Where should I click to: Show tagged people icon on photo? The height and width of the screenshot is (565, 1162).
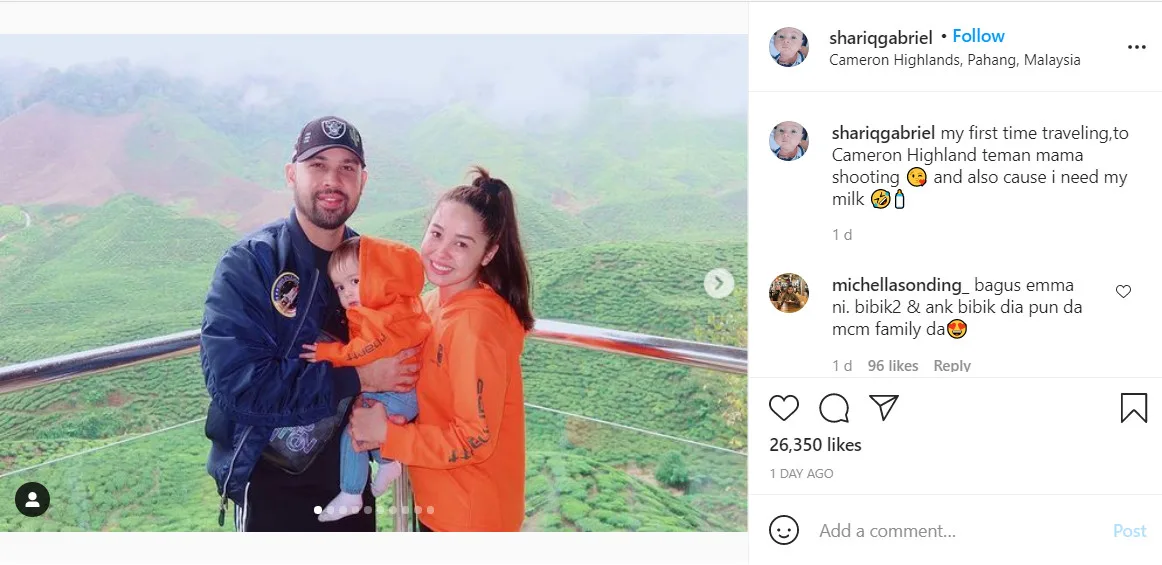[x=33, y=499]
